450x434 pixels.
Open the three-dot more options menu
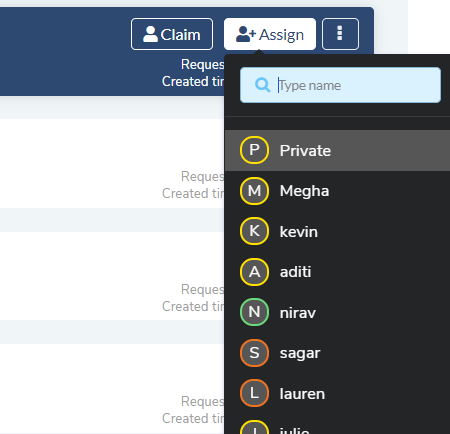tap(340, 34)
